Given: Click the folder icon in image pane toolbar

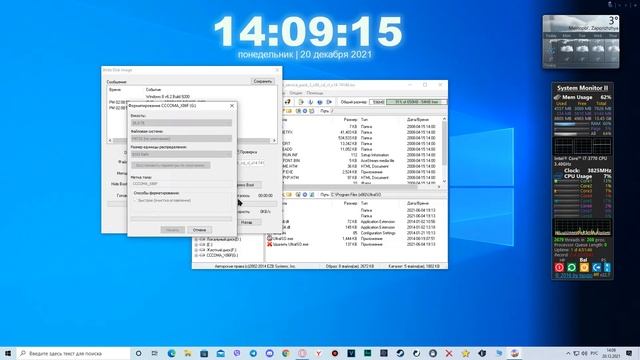Looking at the screenshot, I should pos(289,111).
